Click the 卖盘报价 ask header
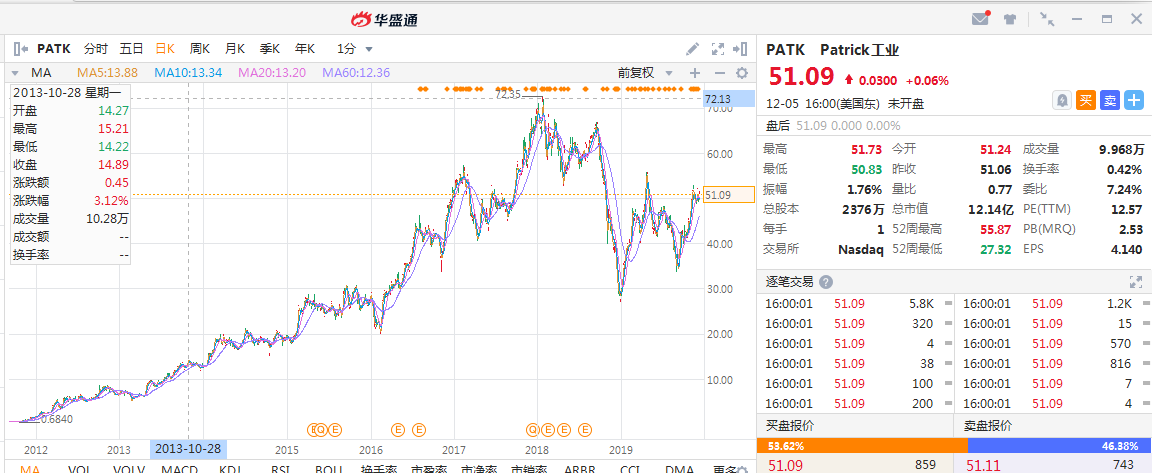 [987, 425]
